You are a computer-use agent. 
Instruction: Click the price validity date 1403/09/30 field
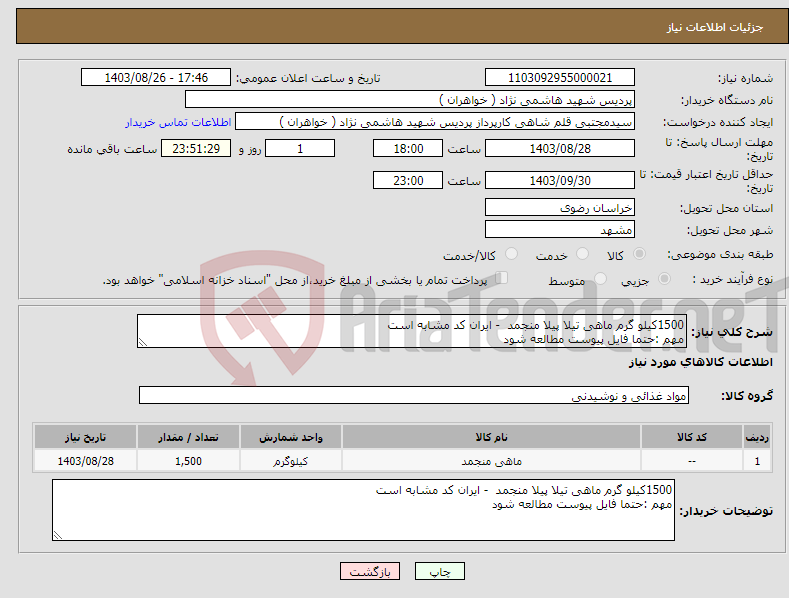pos(560,180)
